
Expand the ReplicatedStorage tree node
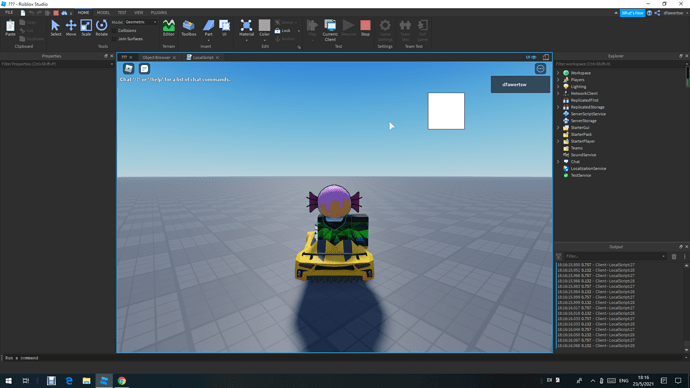coord(558,107)
